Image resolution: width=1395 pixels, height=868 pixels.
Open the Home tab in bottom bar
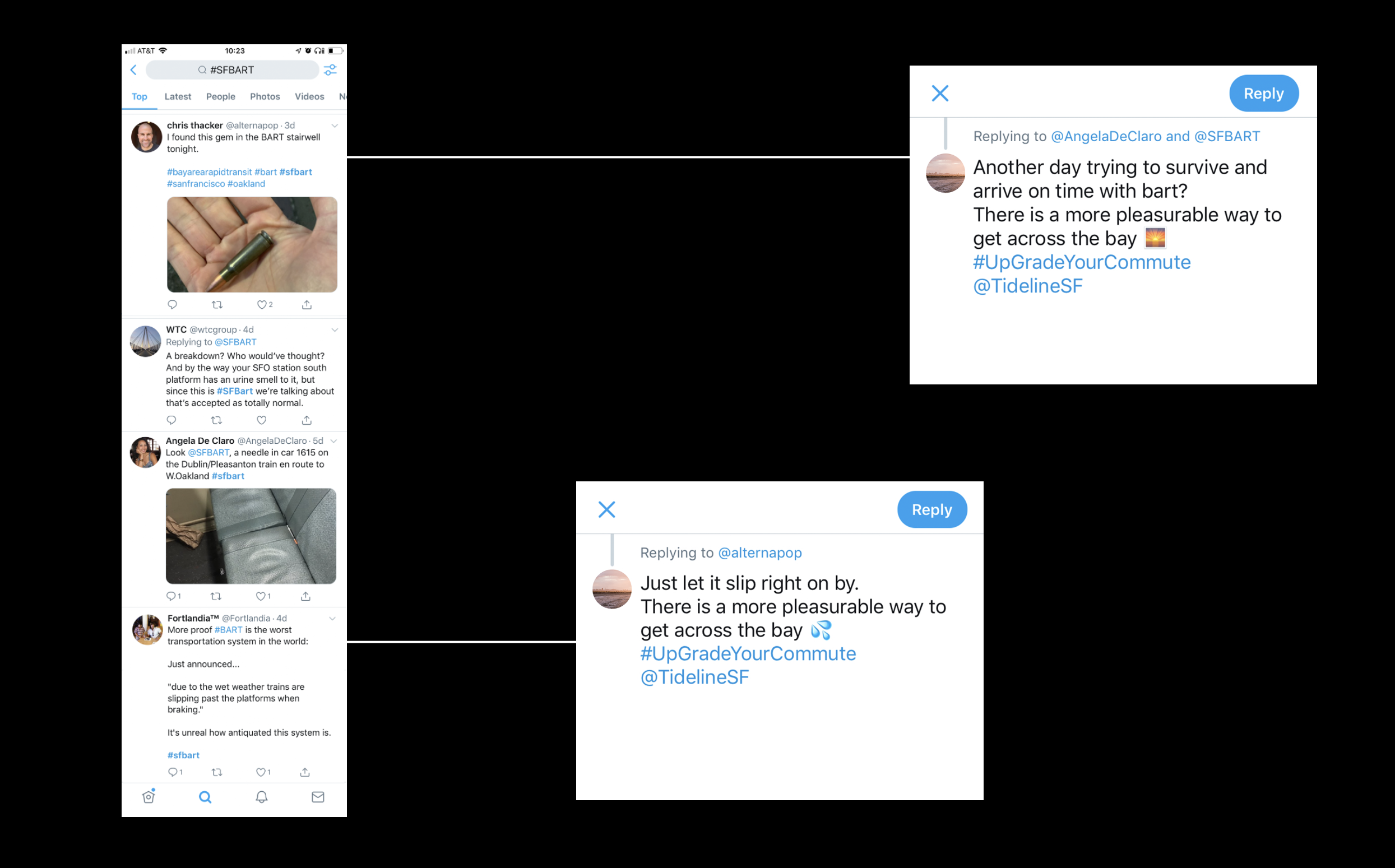pyautogui.click(x=149, y=797)
